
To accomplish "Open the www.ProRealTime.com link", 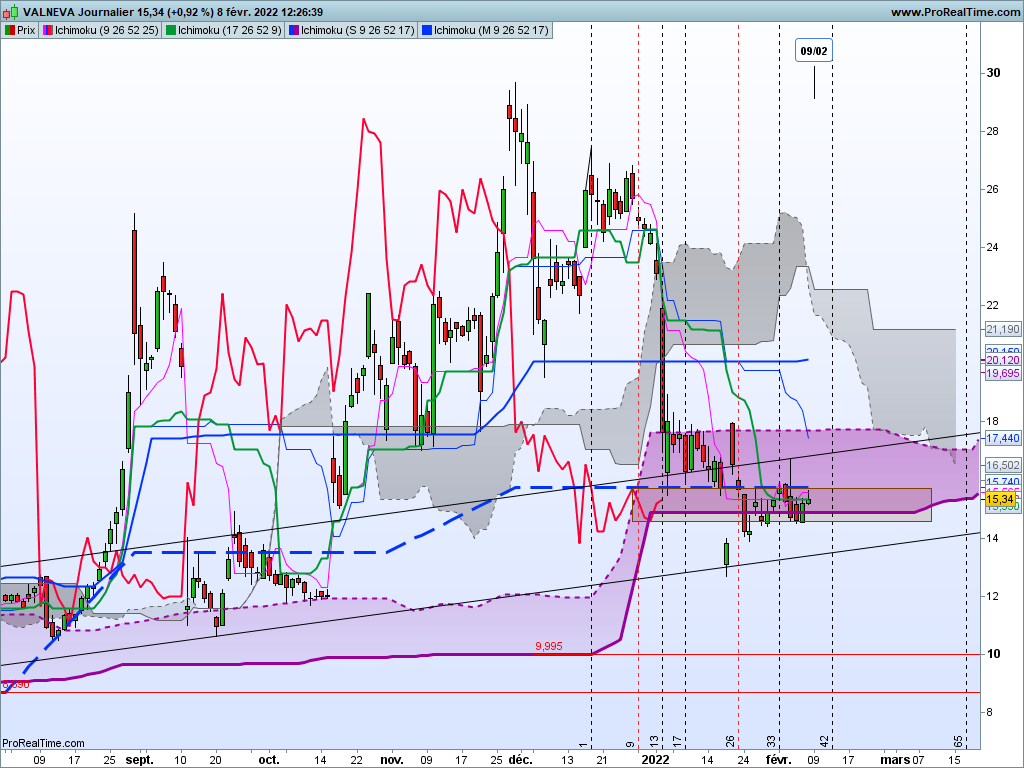I will [955, 12].
